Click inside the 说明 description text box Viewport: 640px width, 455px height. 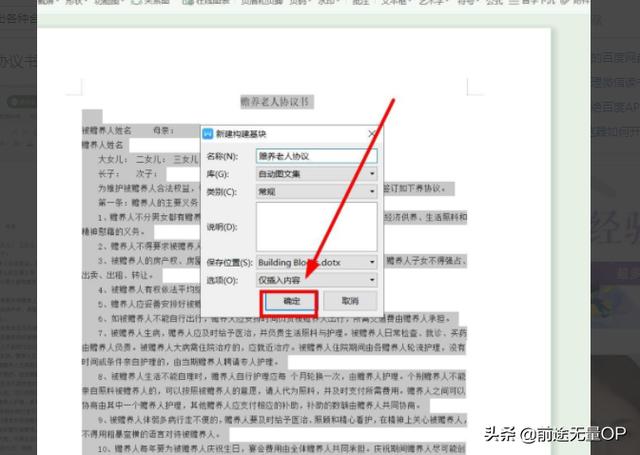point(316,226)
